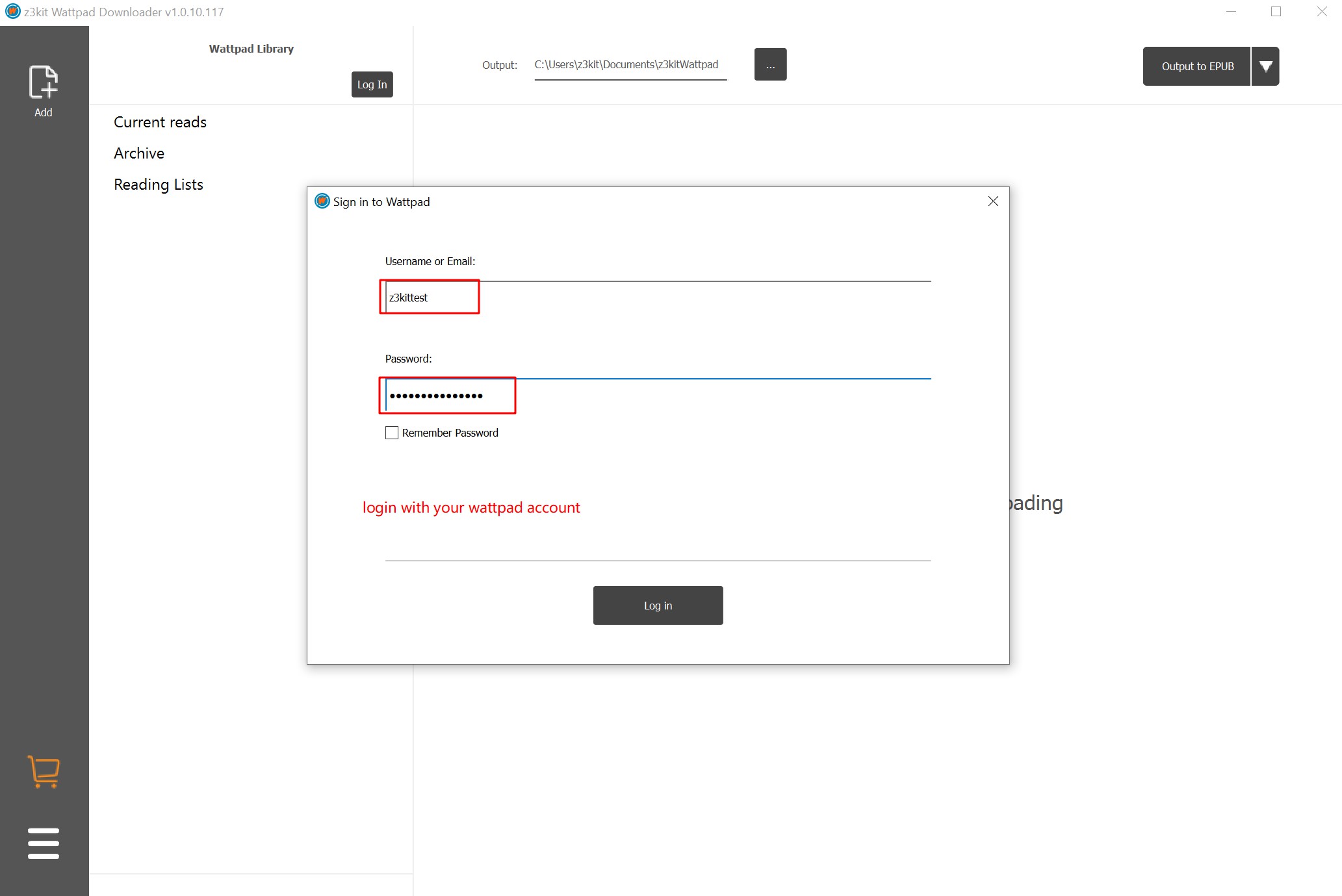Image resolution: width=1342 pixels, height=896 pixels.
Task: Open Archive list
Action: point(139,153)
